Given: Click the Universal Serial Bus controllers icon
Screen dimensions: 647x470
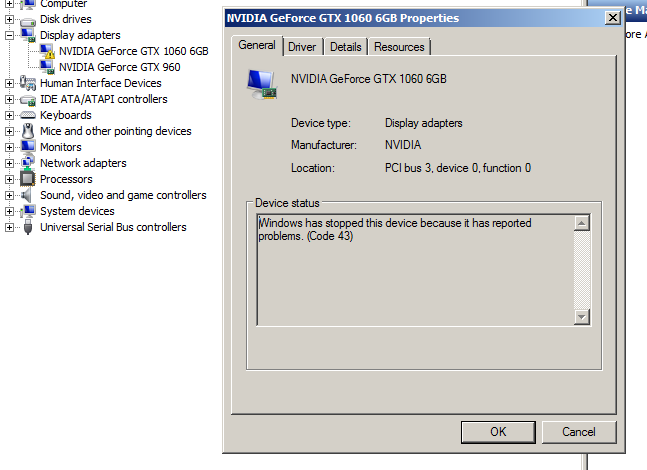Looking at the screenshot, I should coord(28,227).
